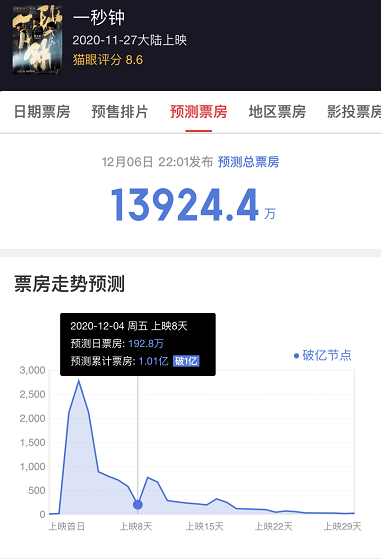Click the 12月06日 22:01发布 timestamp

[157, 162]
